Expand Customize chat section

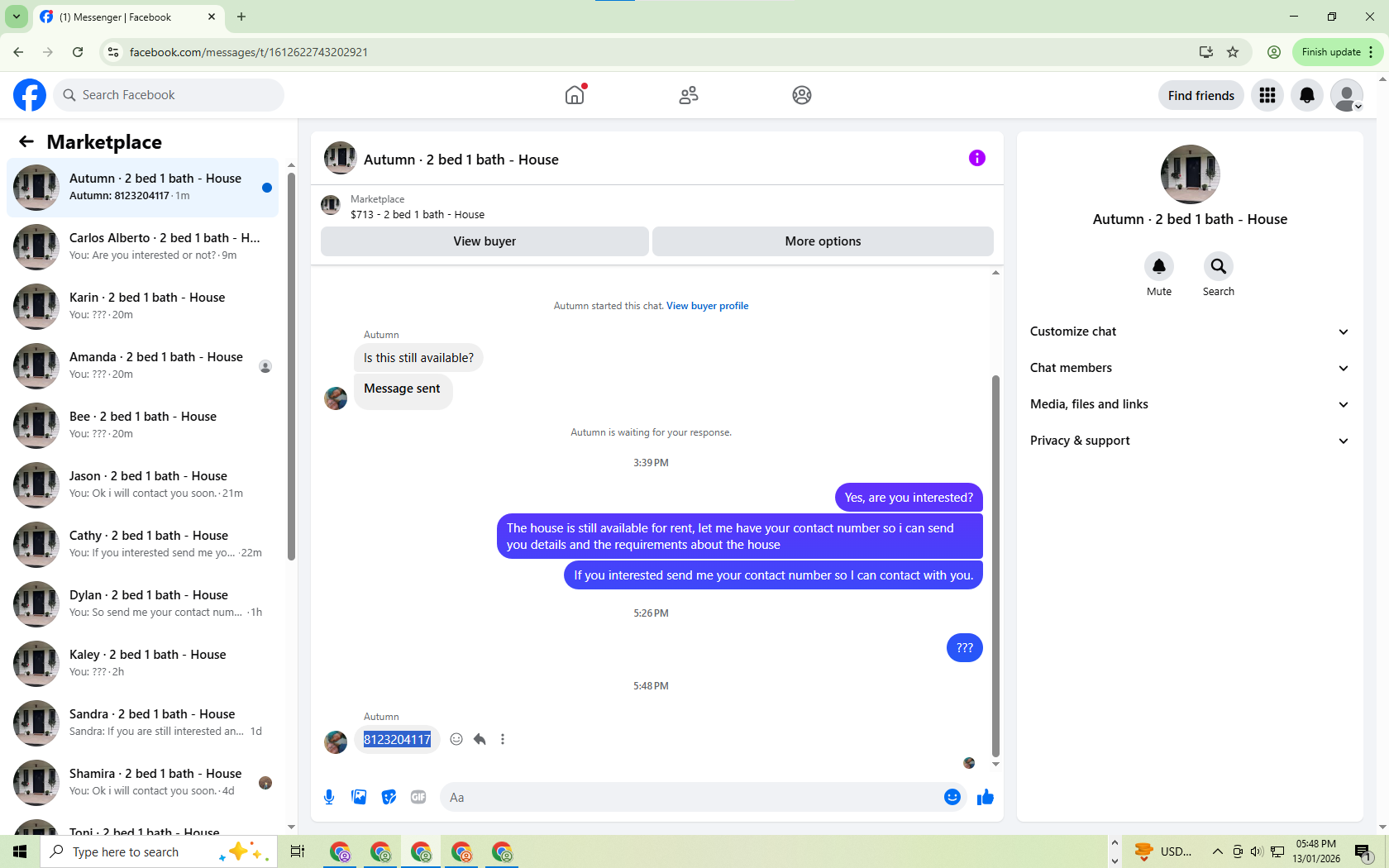tap(1189, 331)
